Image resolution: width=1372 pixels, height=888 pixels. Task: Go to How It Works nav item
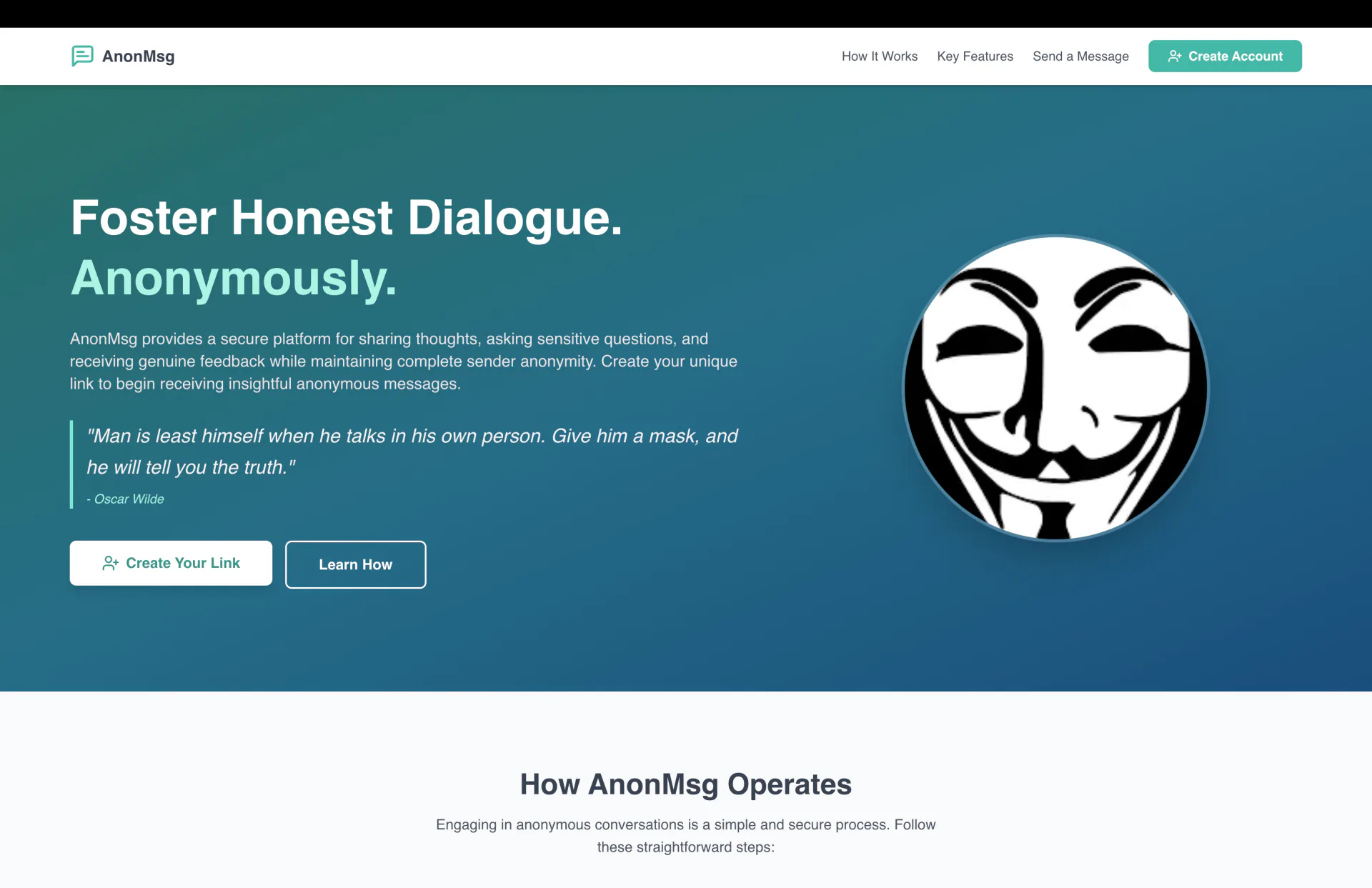coord(879,56)
